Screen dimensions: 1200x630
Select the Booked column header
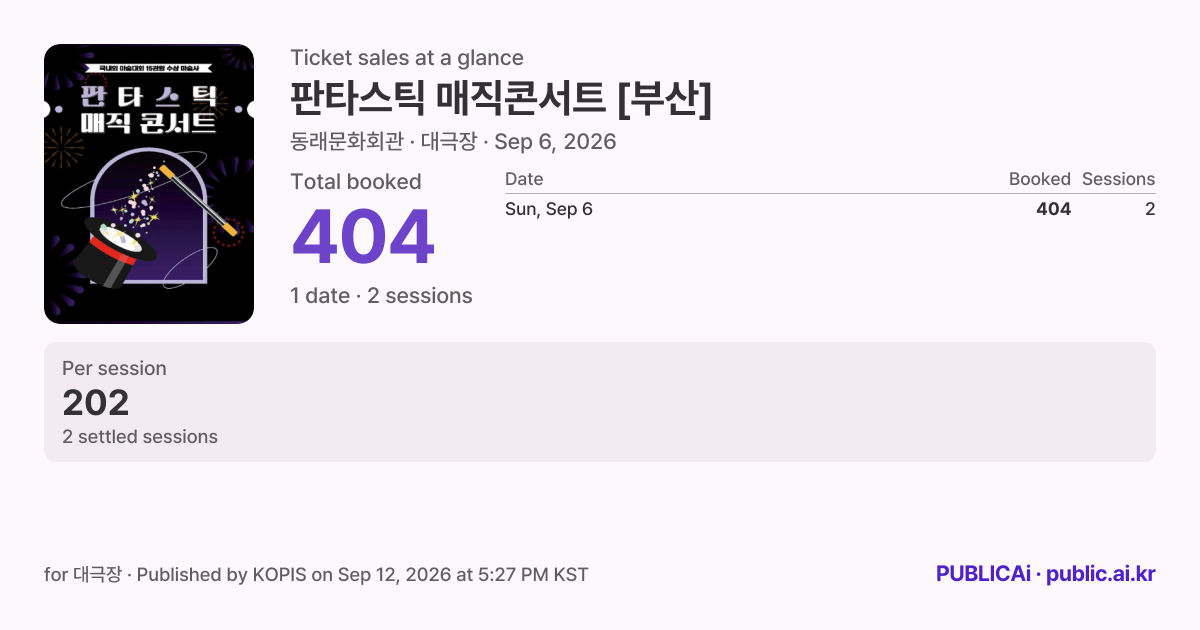(x=1039, y=179)
